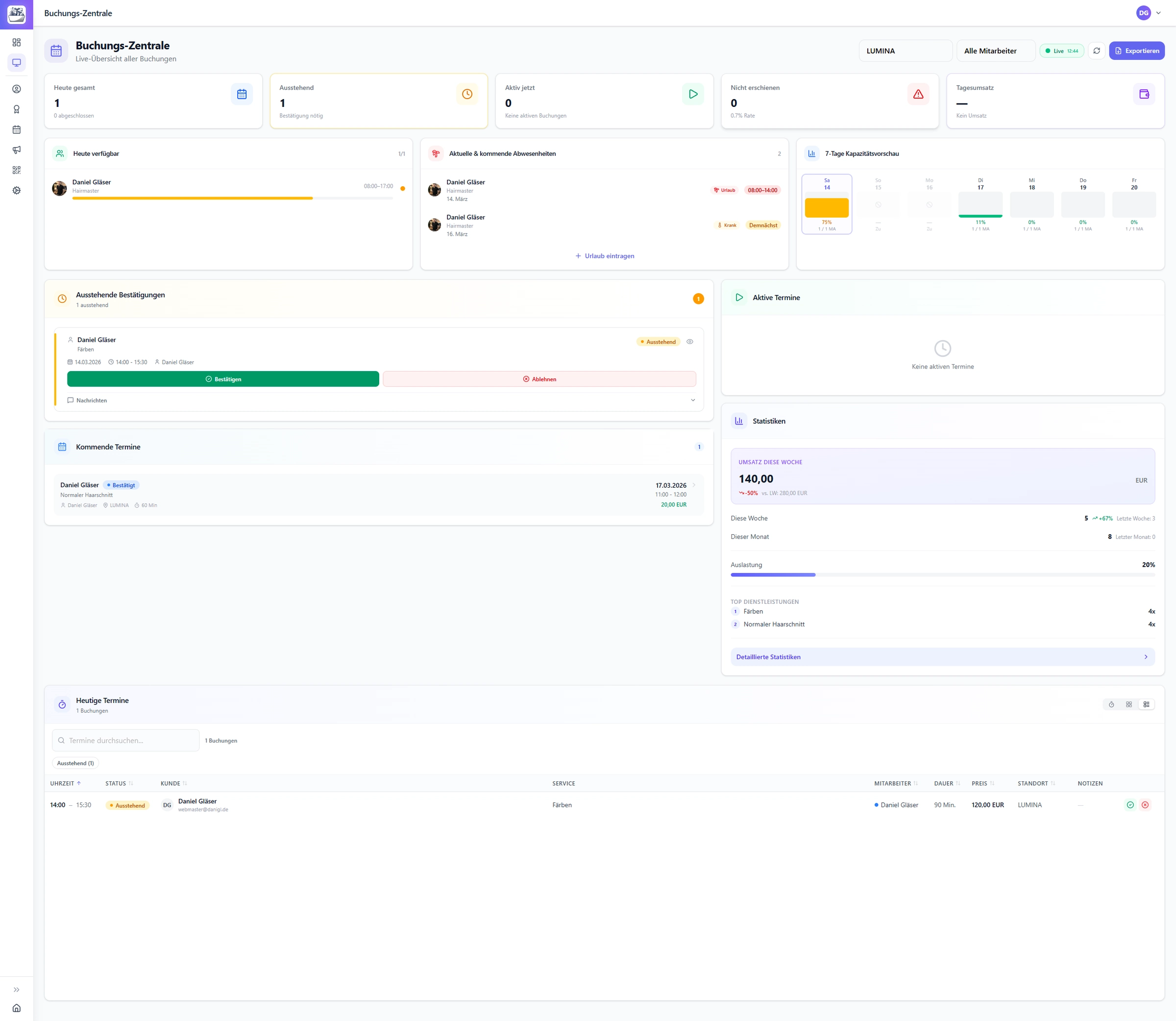1176x1021 pixels.
Task: Open settings gear in left sidebar
Action: (x=17, y=190)
